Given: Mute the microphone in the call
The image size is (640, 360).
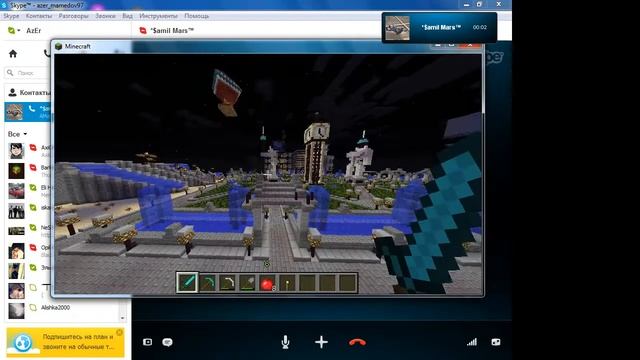Looking at the screenshot, I should coord(285,342).
